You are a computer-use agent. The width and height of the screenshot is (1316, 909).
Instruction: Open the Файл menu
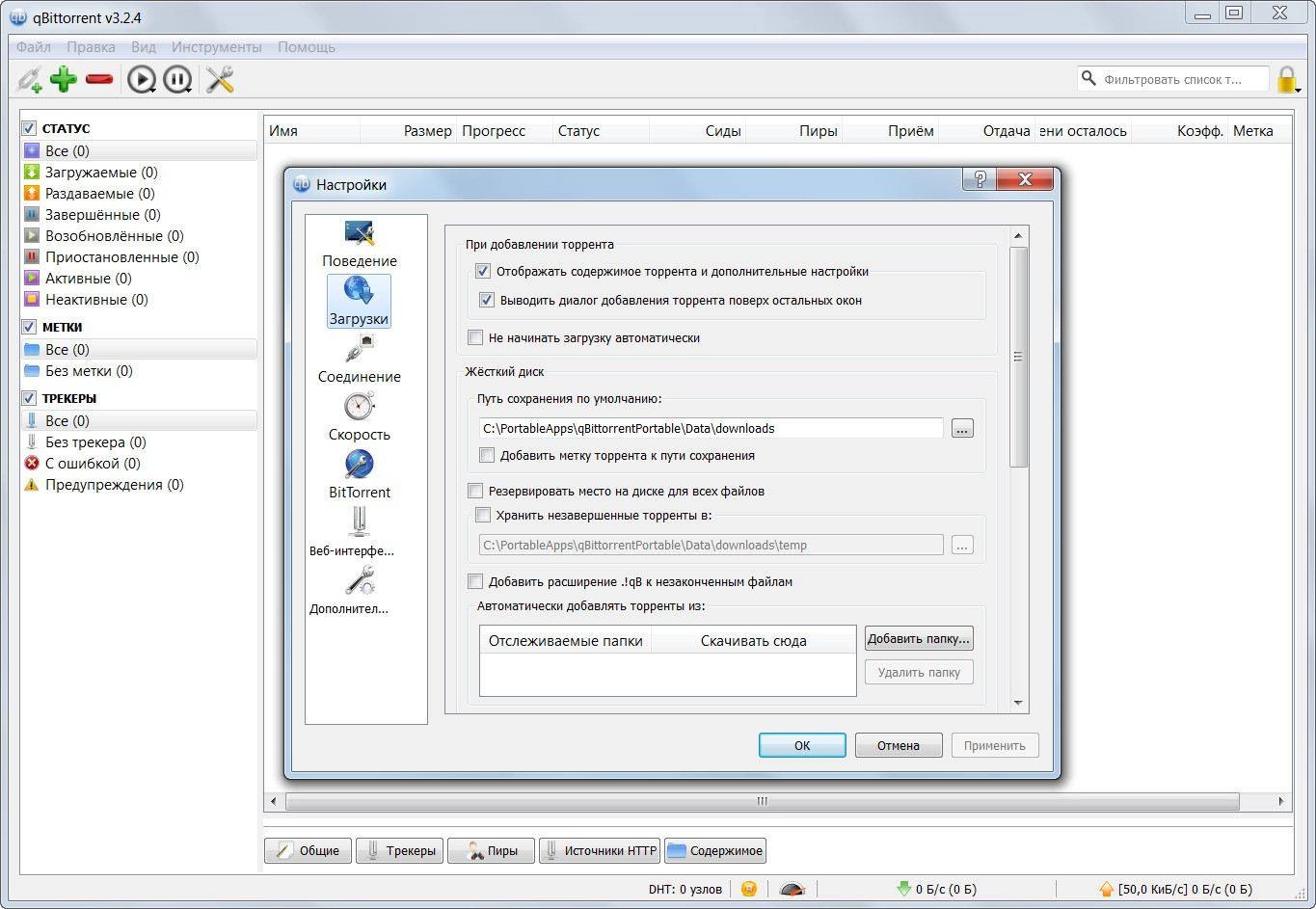34,47
